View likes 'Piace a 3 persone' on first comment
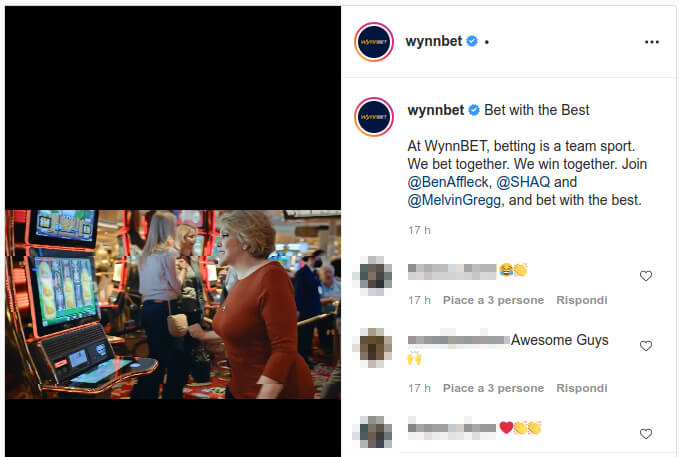679x457 pixels. click(x=493, y=300)
